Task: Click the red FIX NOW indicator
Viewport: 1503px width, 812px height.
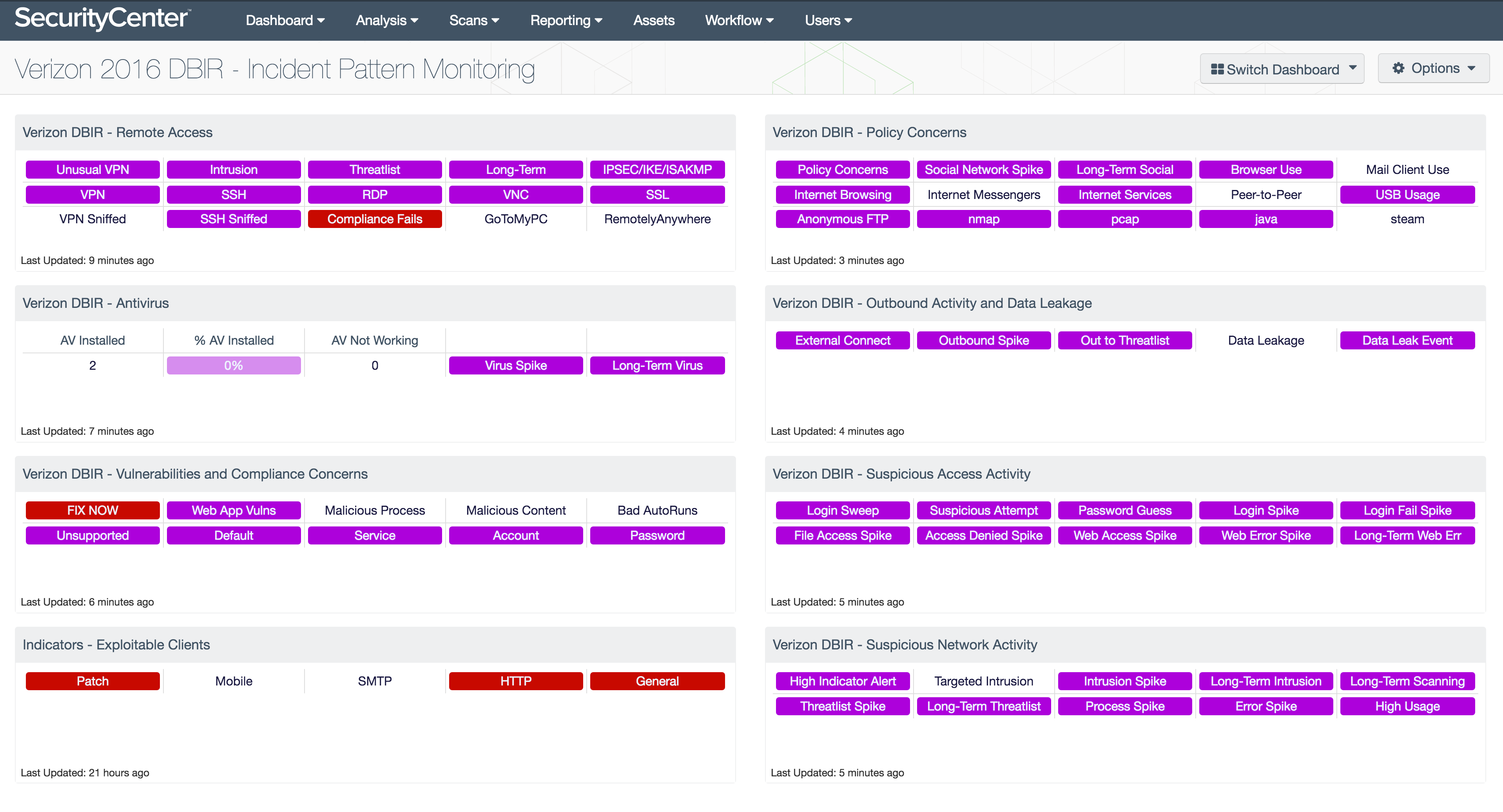Action: pyautogui.click(x=93, y=510)
